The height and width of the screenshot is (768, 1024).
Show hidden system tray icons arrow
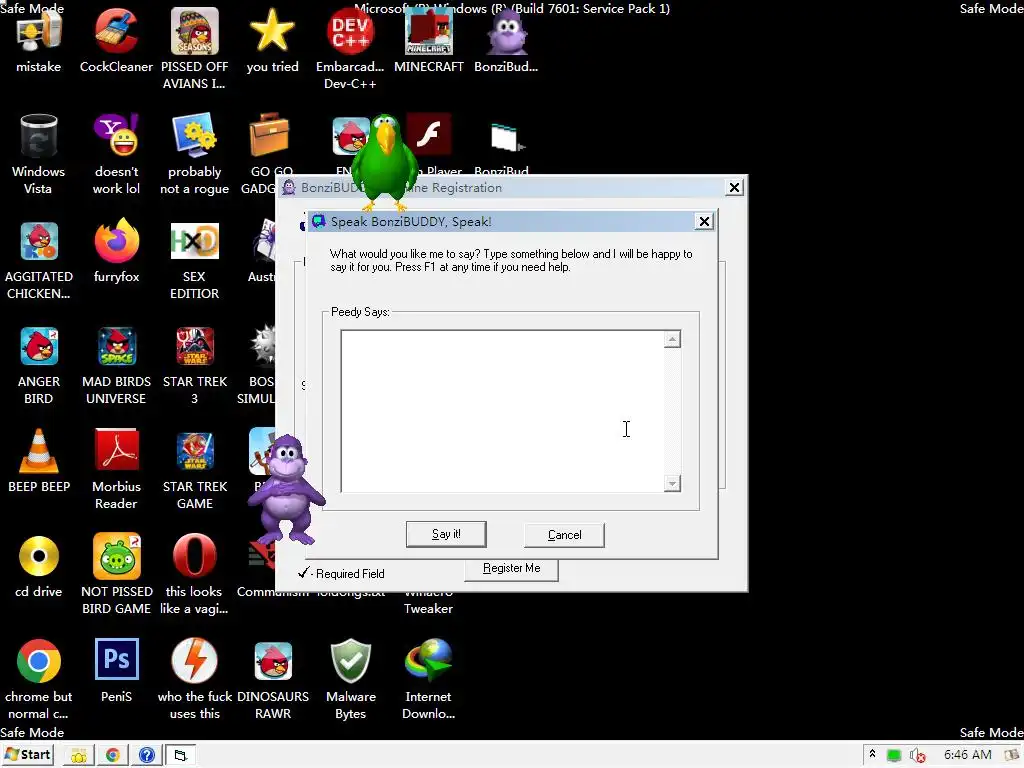tap(872, 754)
